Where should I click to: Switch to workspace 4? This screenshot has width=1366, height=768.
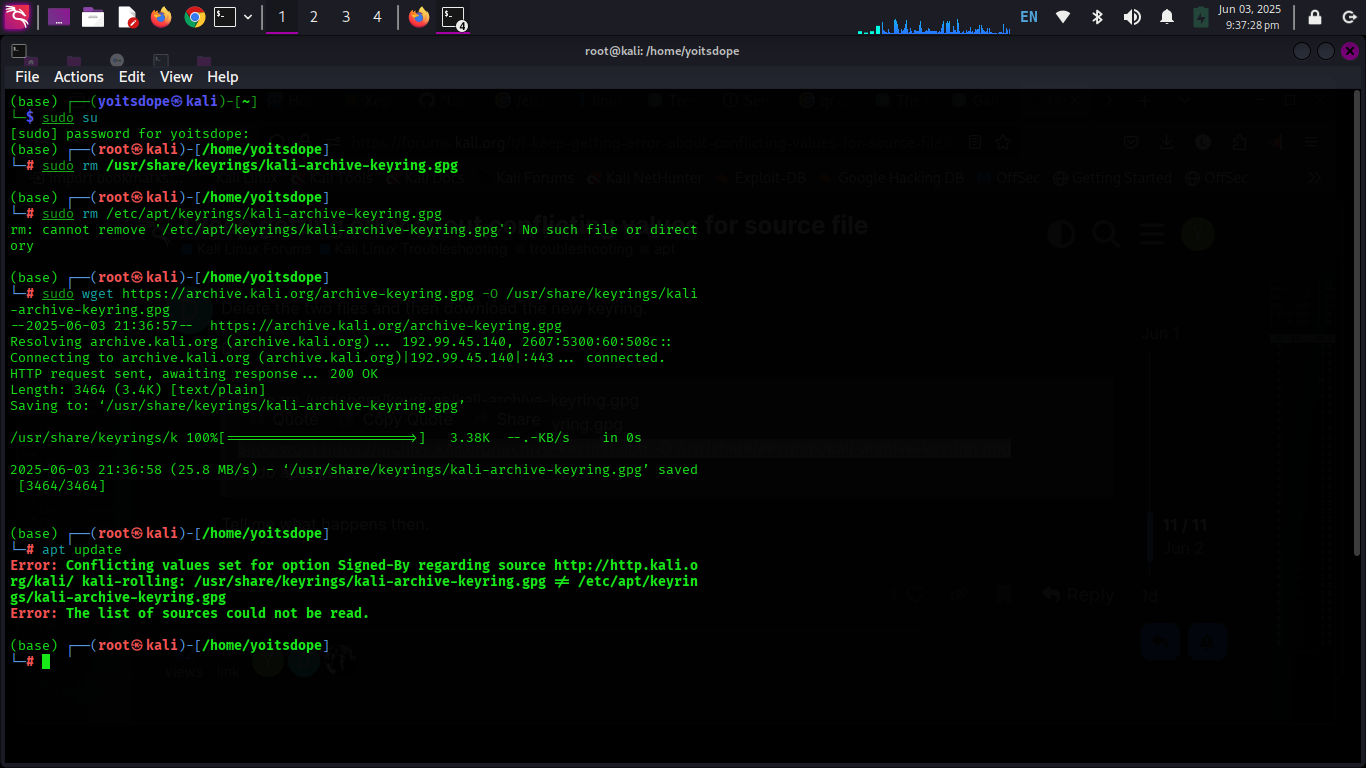tap(377, 17)
